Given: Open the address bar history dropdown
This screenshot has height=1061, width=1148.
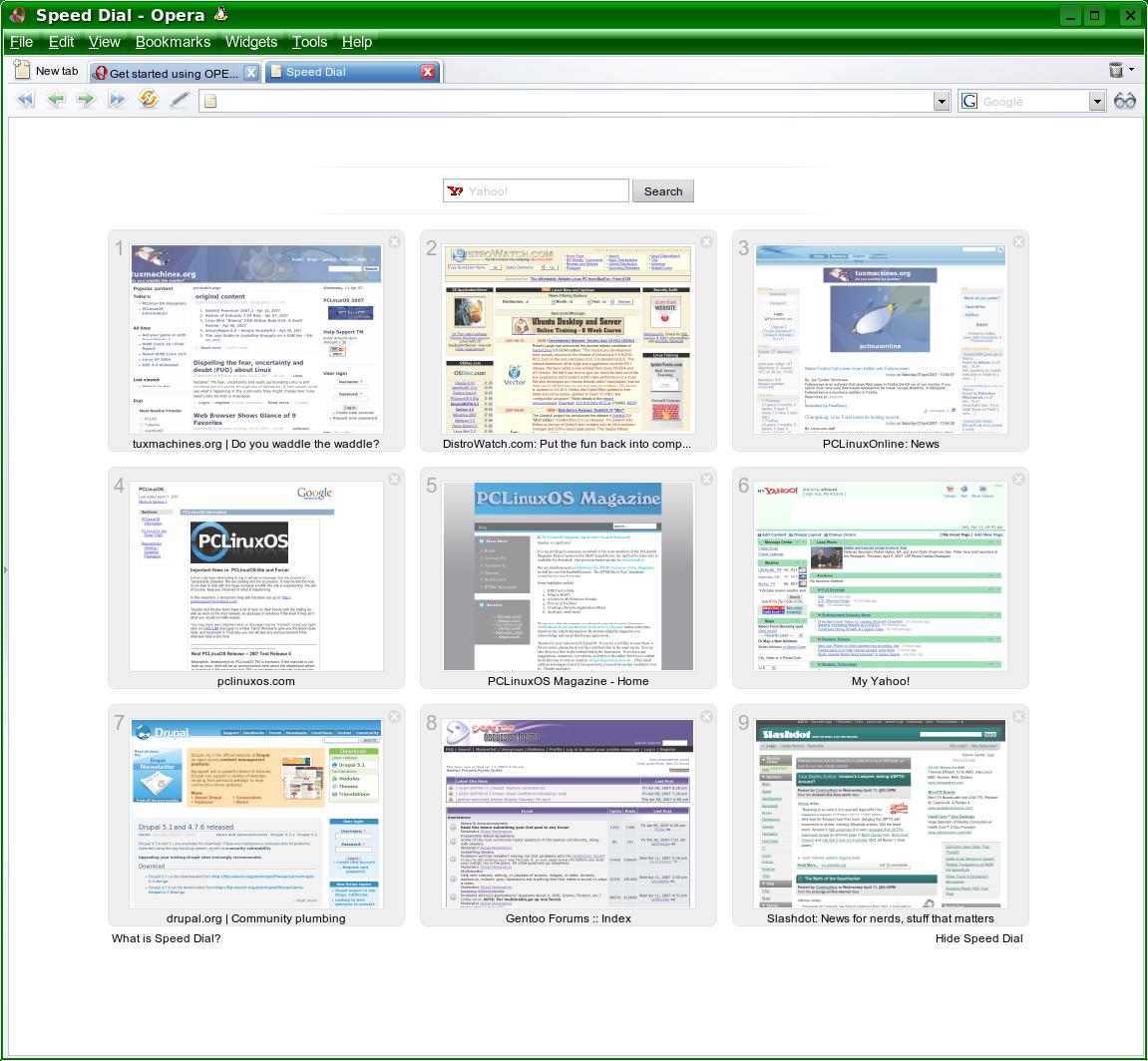Looking at the screenshot, I should tap(943, 101).
